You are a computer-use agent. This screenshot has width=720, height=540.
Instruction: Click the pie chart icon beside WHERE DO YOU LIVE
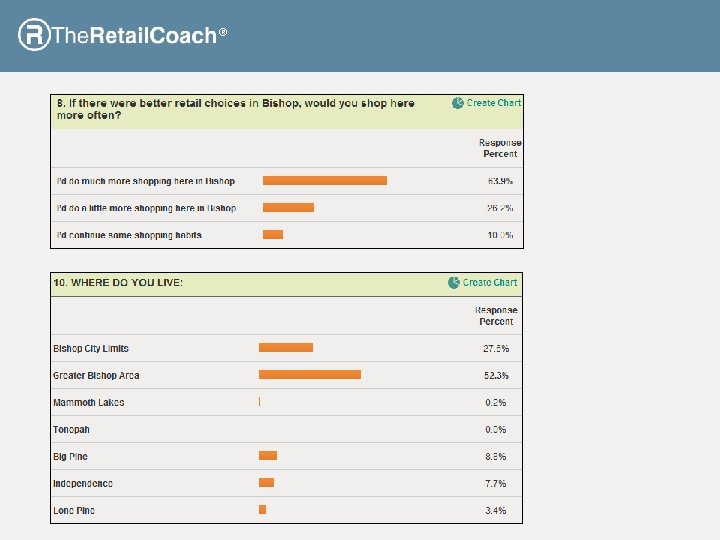point(454,283)
